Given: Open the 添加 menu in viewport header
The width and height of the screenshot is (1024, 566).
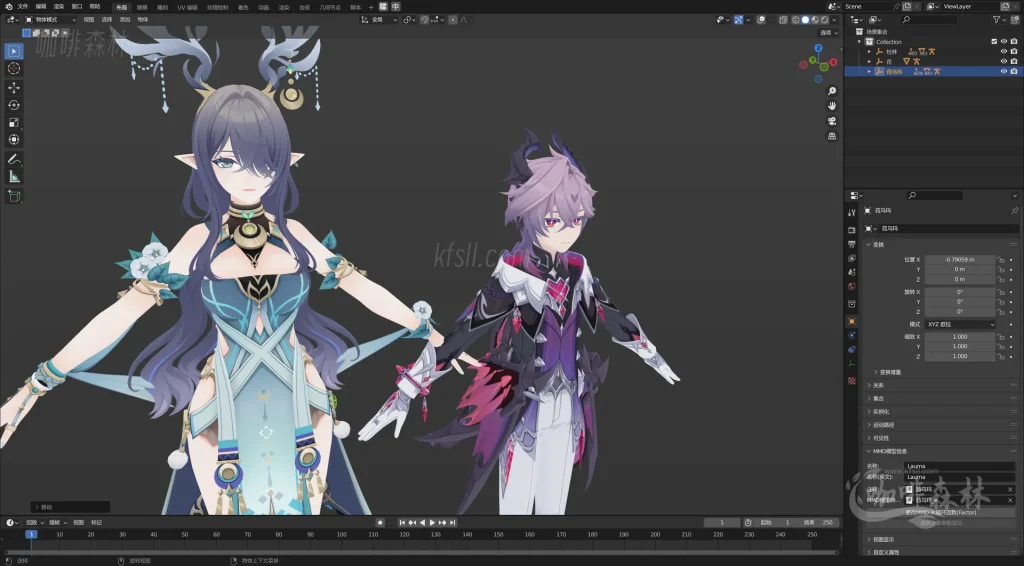Looking at the screenshot, I should (x=125, y=20).
